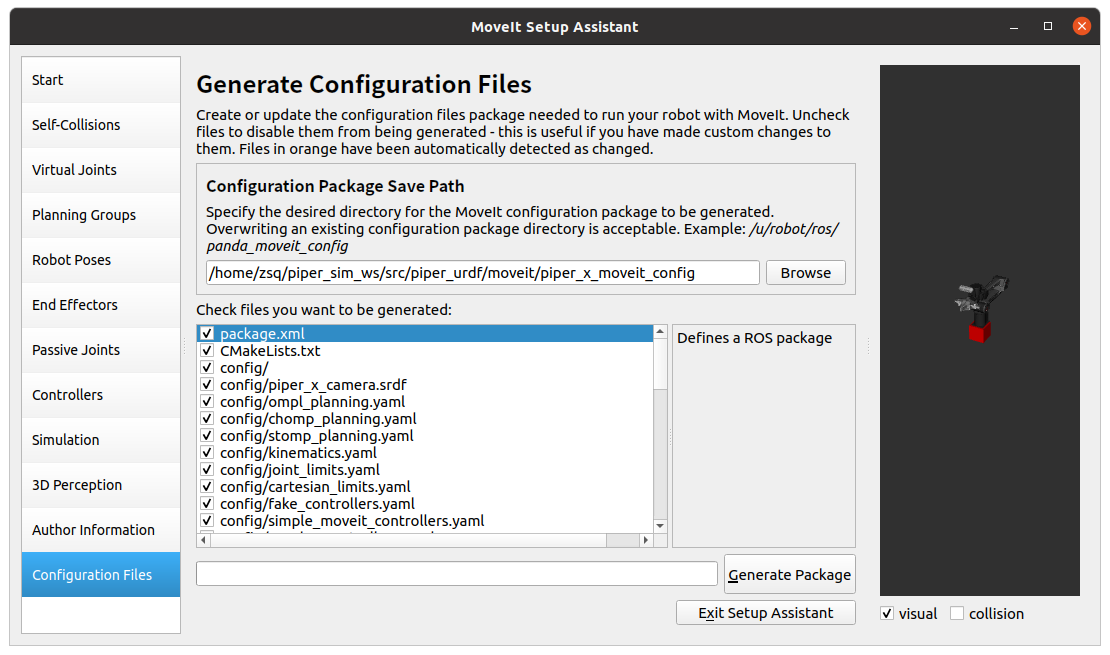
Task: Uncheck config/joint_limits.yaml checkbox
Action: tap(207, 469)
